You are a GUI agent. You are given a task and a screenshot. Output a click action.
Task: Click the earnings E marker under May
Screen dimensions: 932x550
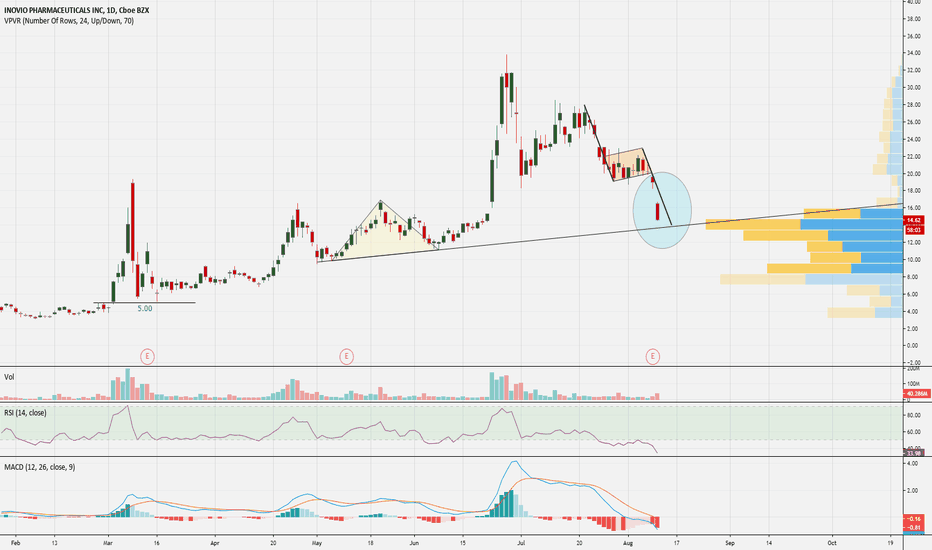(x=347, y=357)
